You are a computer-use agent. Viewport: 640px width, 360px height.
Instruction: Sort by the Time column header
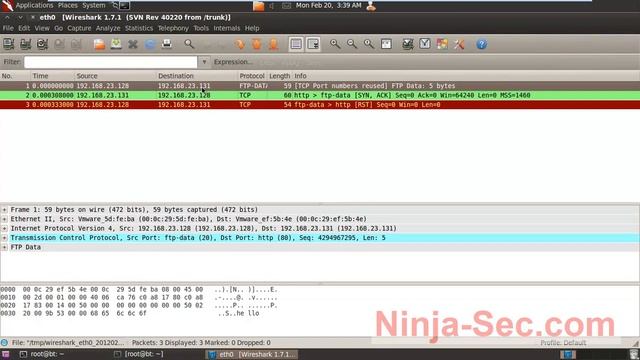click(x=53, y=76)
